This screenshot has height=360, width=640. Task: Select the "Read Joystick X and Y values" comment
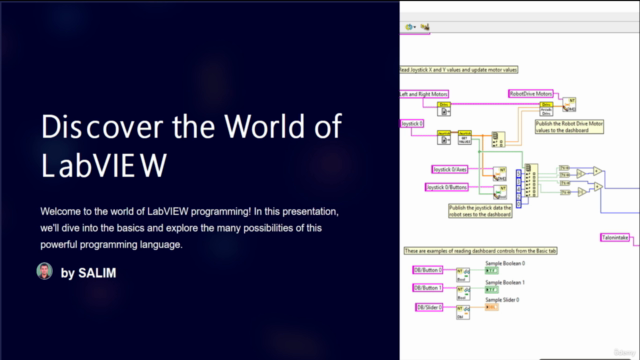[459, 70]
